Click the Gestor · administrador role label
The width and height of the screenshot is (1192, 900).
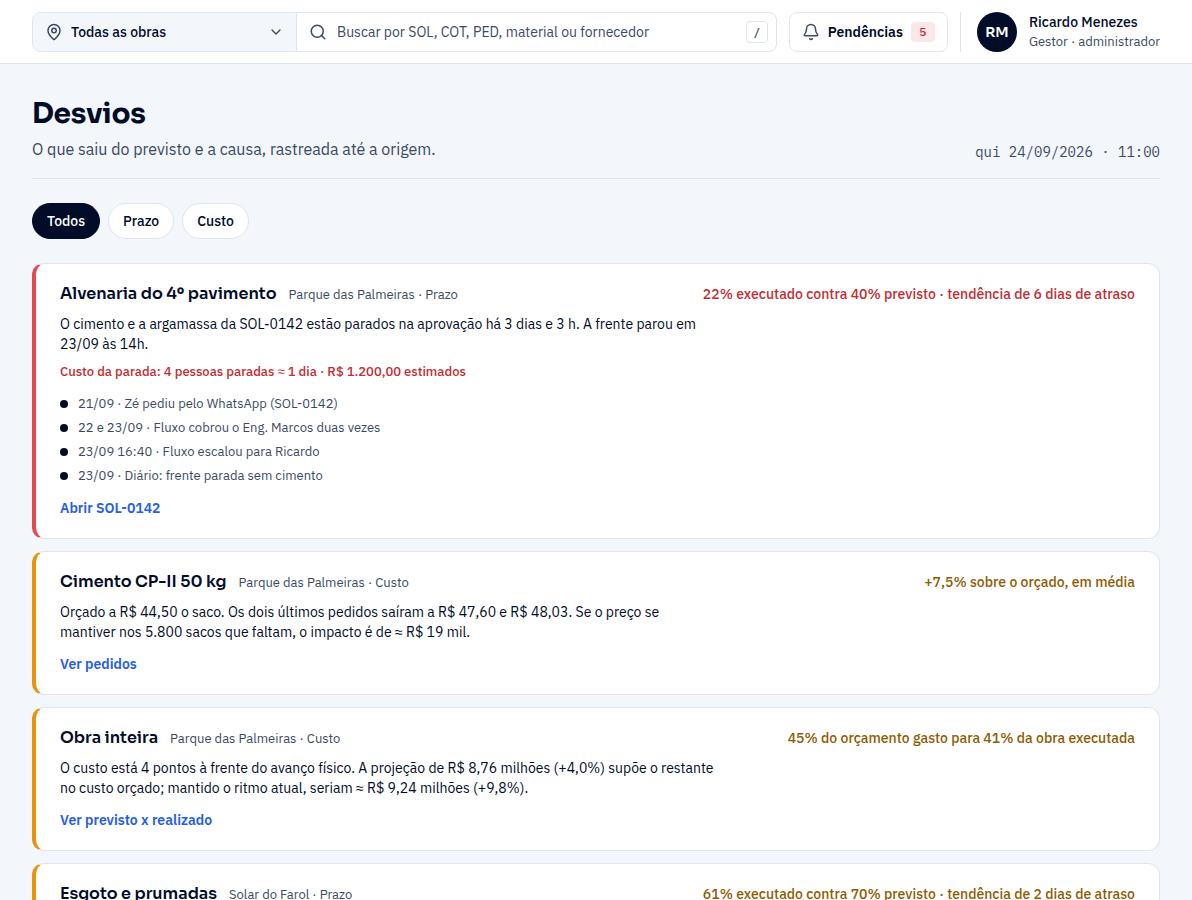(x=1094, y=42)
